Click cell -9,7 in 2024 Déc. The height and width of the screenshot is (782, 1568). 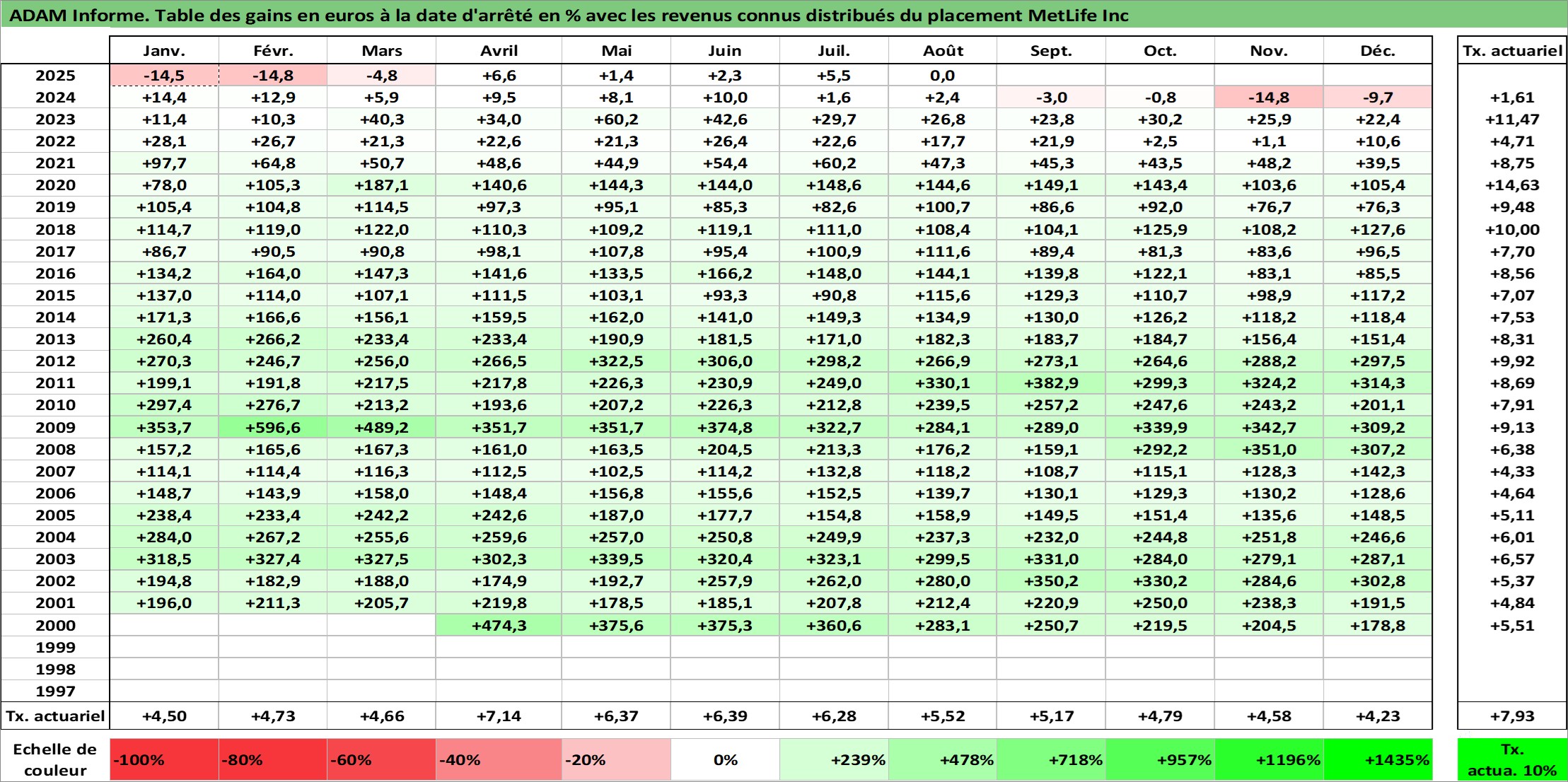tap(1378, 98)
